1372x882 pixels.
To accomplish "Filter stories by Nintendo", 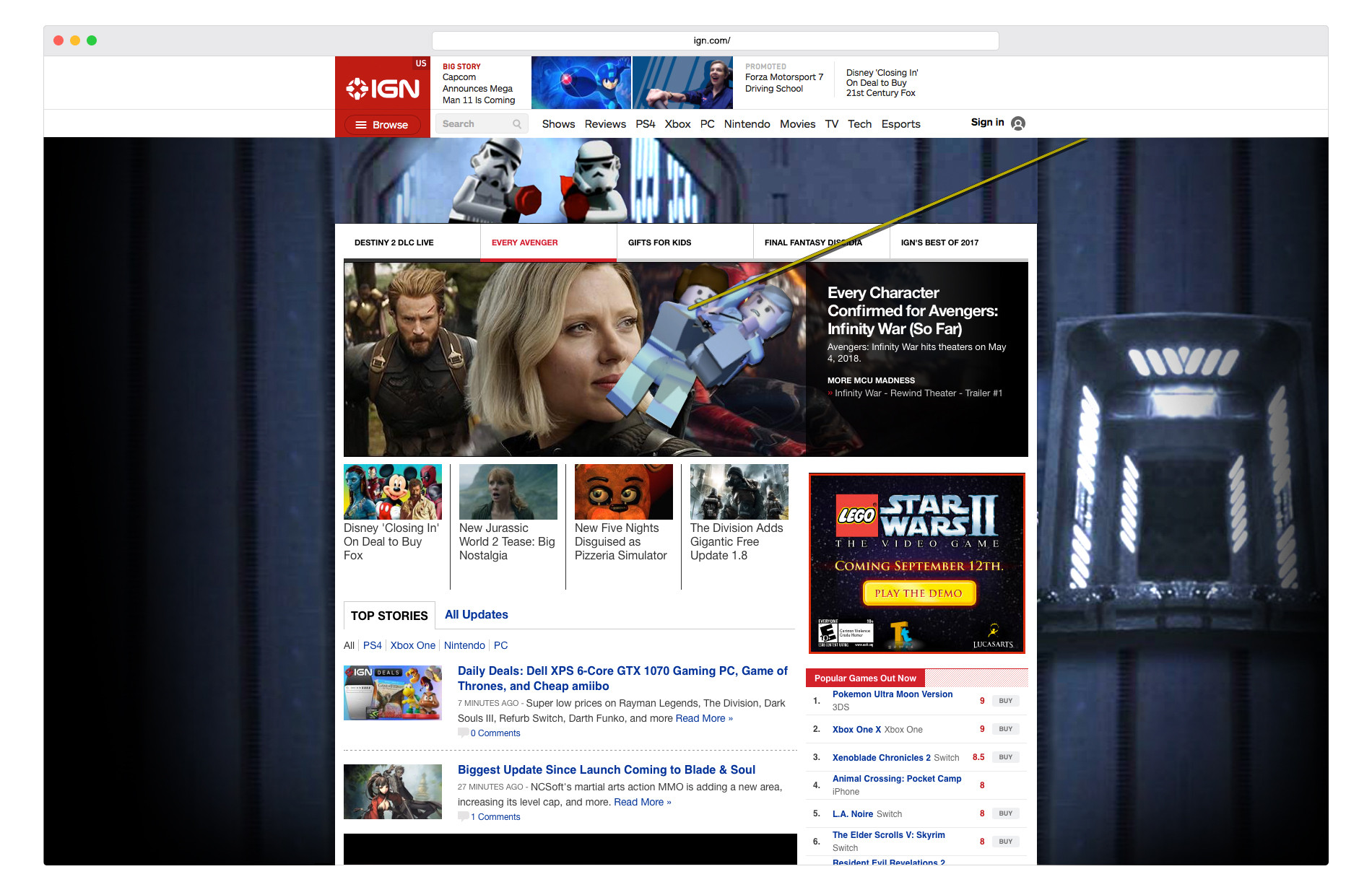I will coord(464,645).
